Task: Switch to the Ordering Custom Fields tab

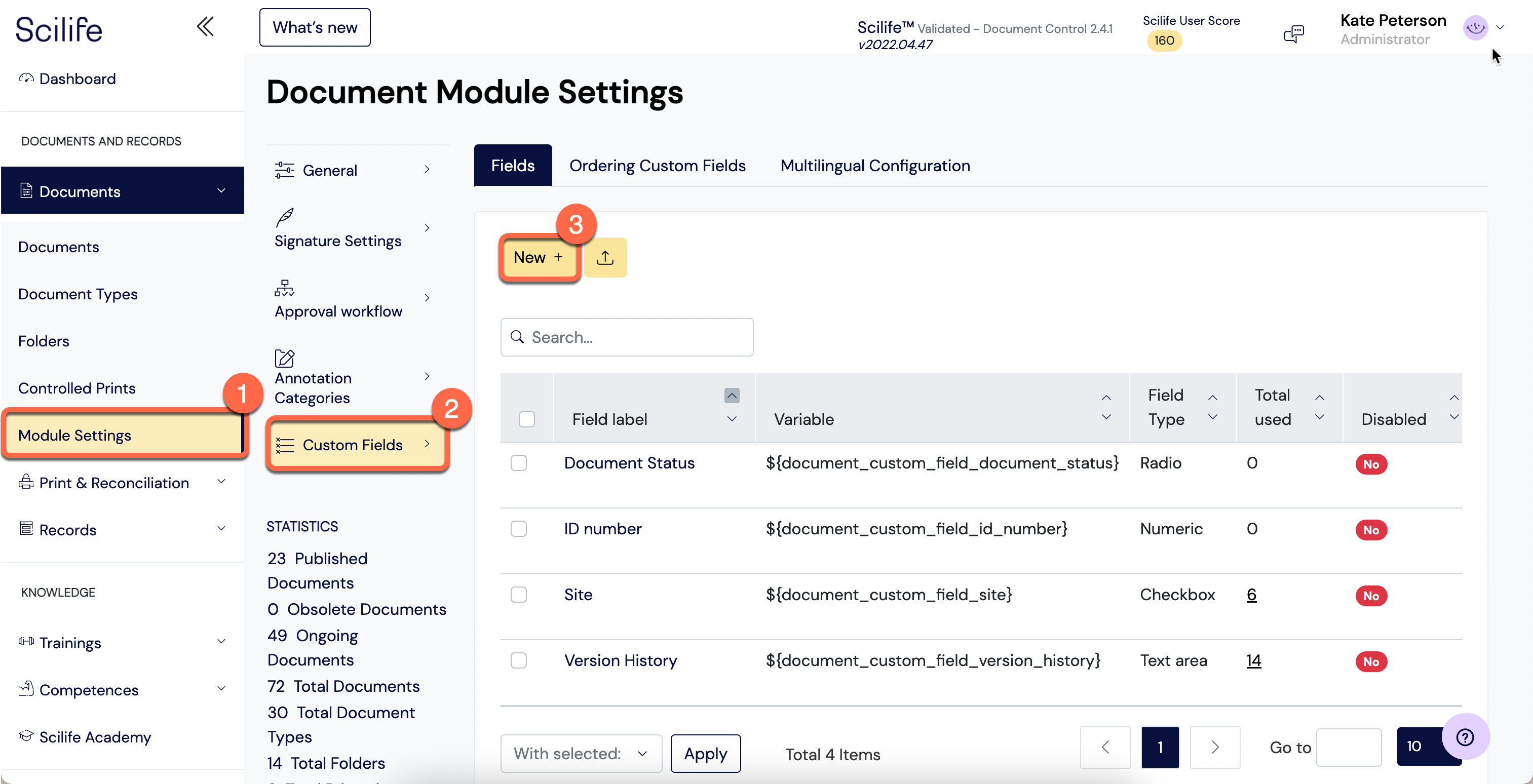Action: [x=657, y=166]
